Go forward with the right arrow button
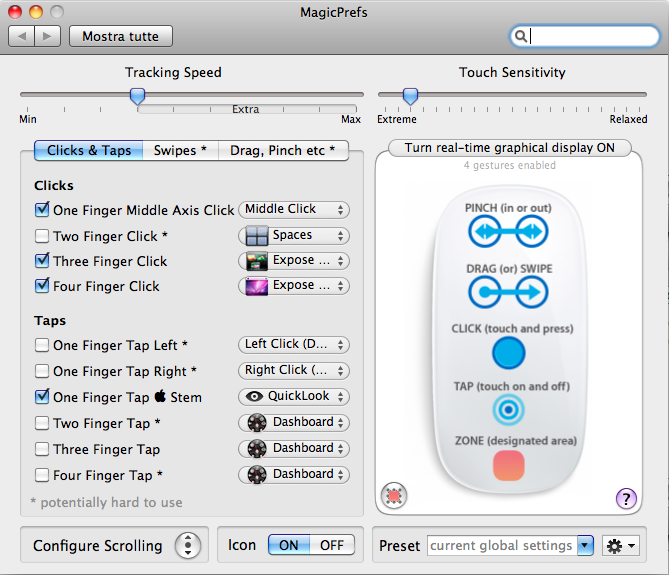This screenshot has width=669, height=575. coord(47,36)
